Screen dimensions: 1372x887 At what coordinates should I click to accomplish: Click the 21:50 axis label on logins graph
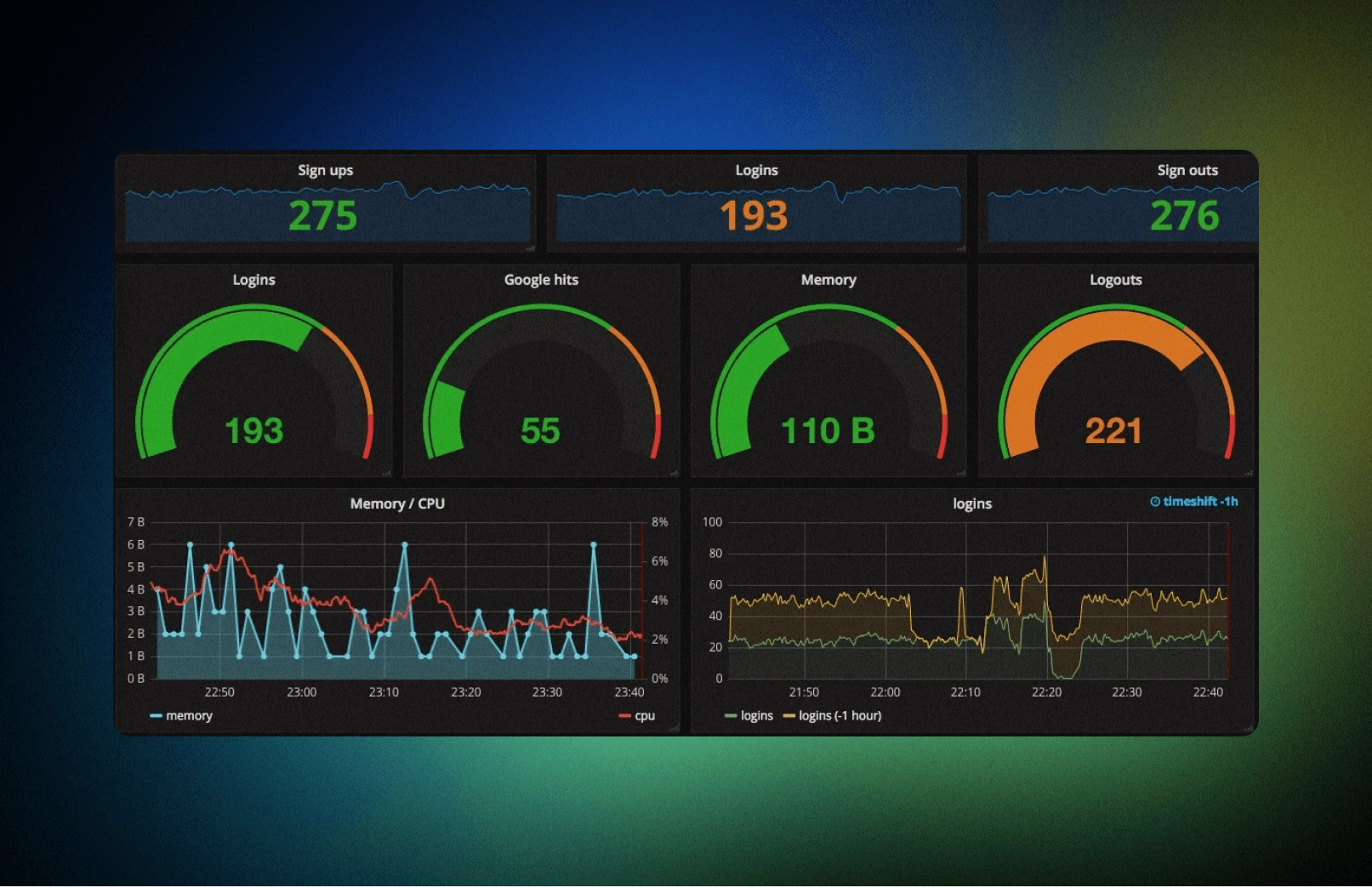click(x=804, y=692)
